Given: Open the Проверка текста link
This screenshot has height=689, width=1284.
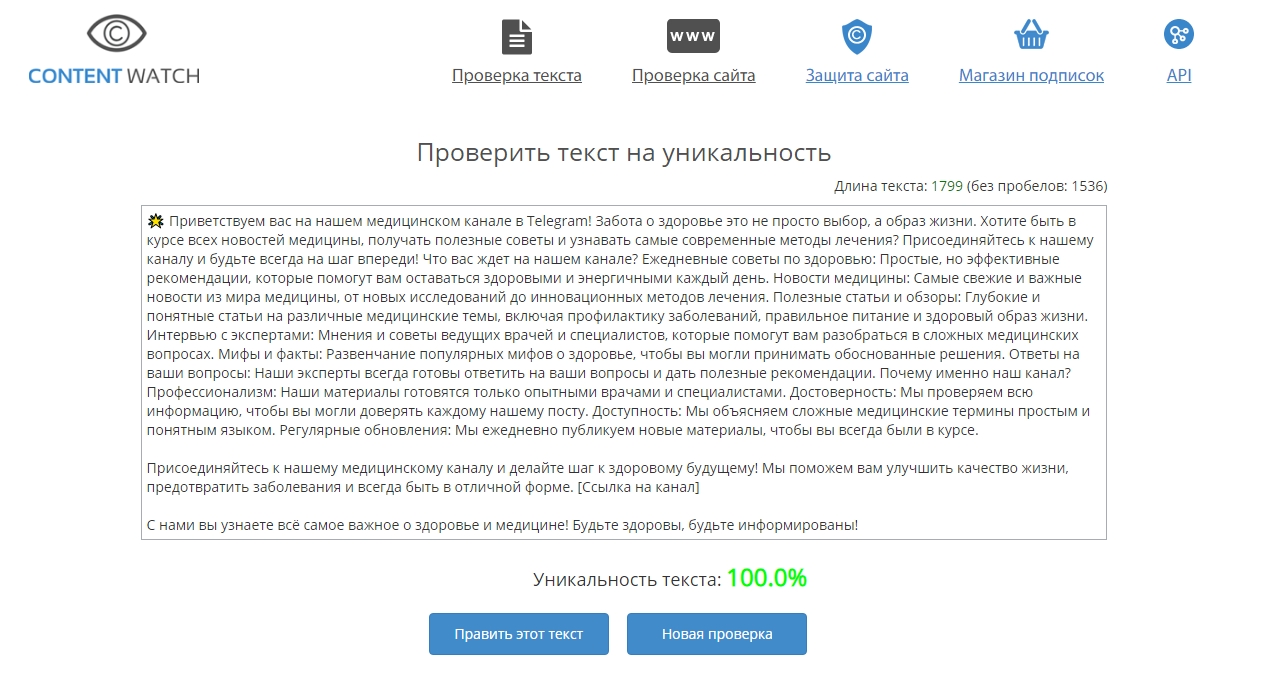Looking at the screenshot, I should [x=516, y=76].
